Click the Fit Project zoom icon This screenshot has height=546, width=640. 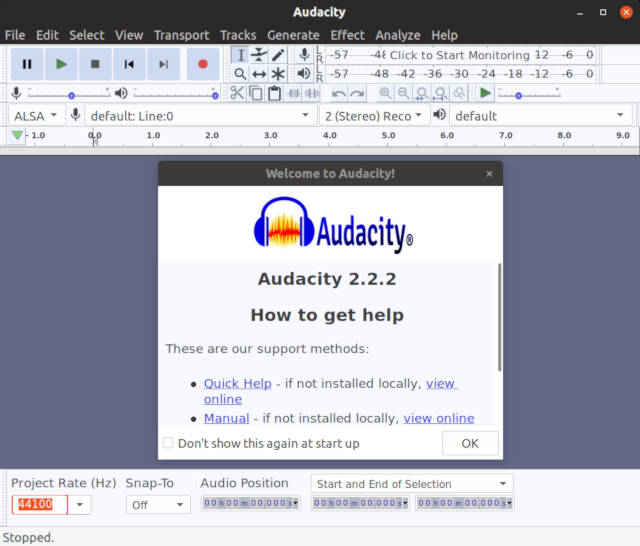coord(440,93)
